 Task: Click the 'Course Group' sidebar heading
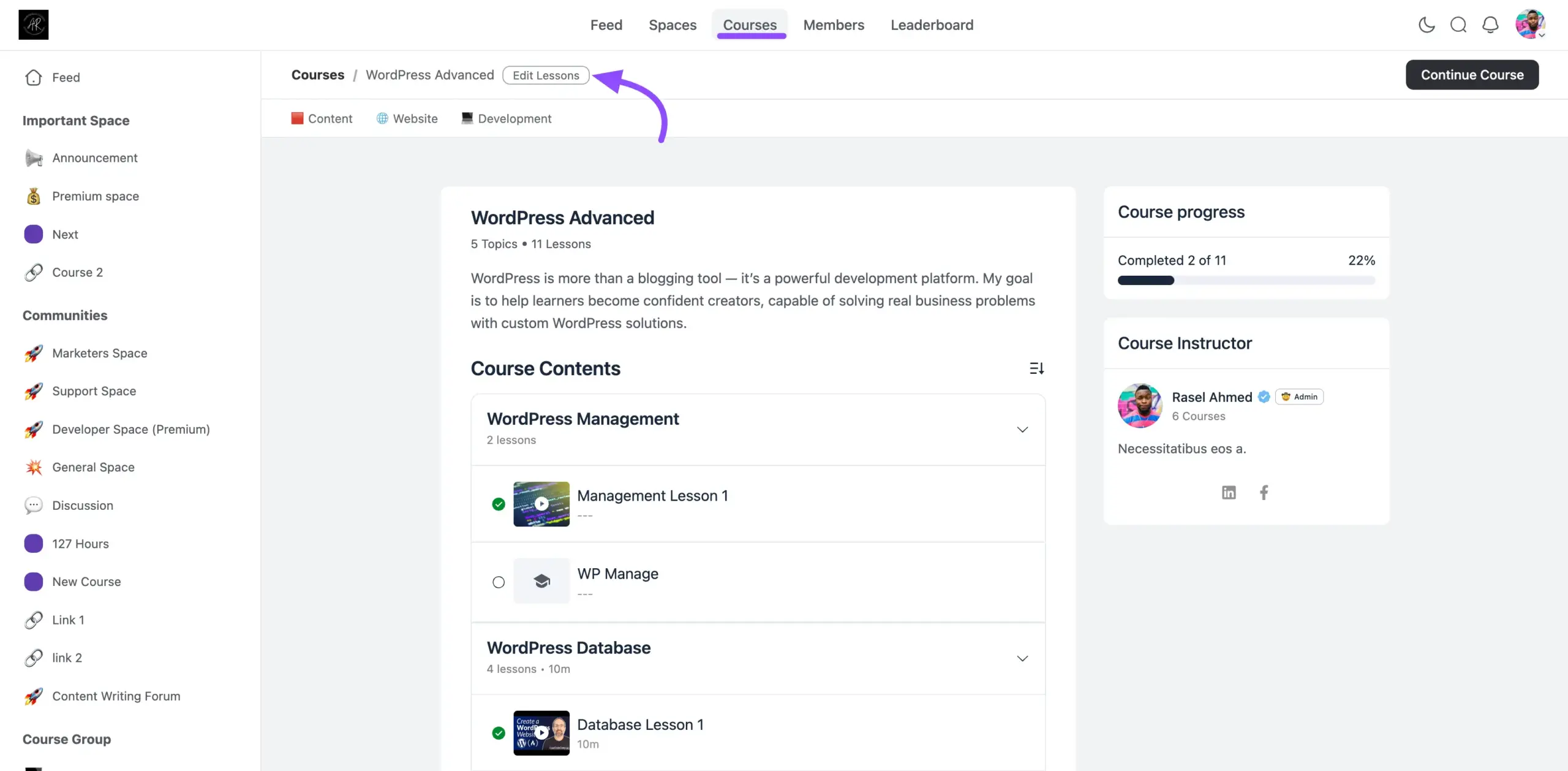click(67, 739)
